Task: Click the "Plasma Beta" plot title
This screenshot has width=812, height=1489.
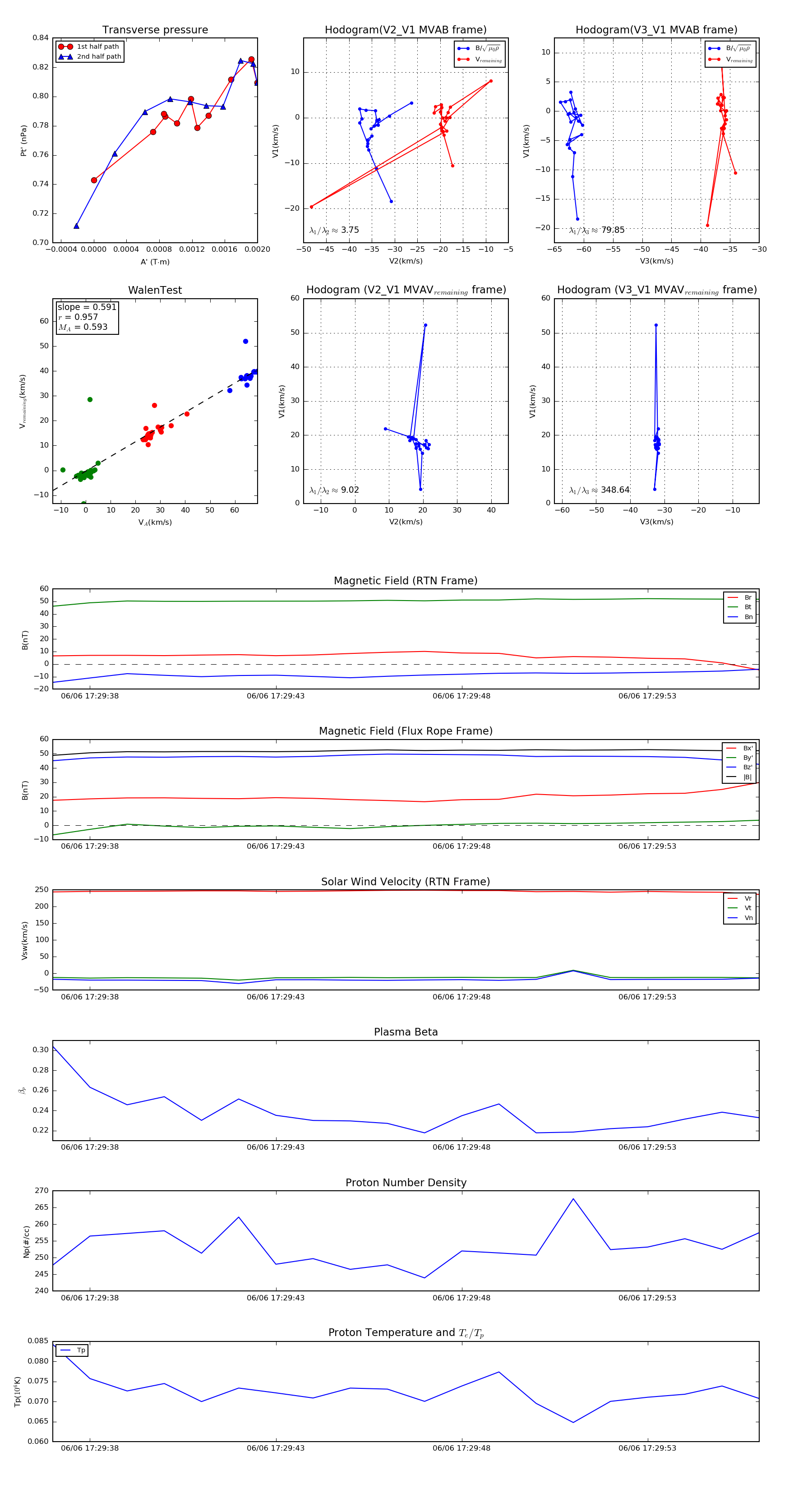Action: (406, 1032)
